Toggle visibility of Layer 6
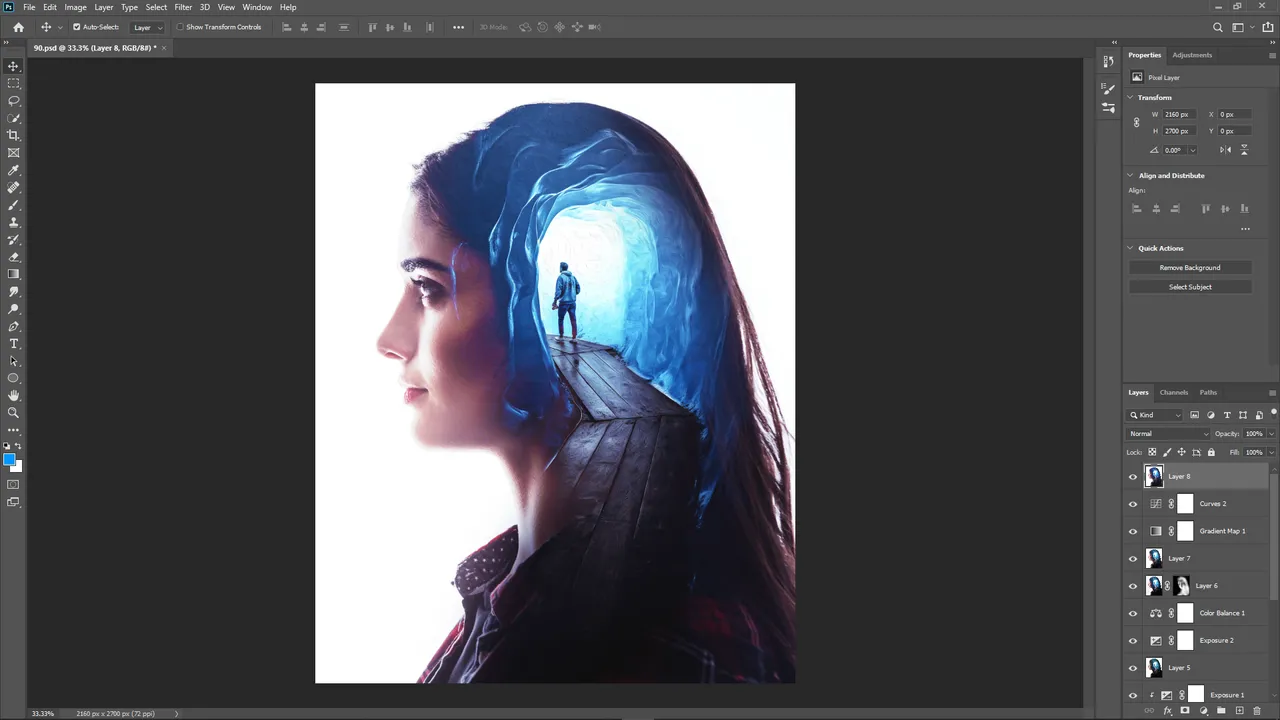 [1133, 586]
